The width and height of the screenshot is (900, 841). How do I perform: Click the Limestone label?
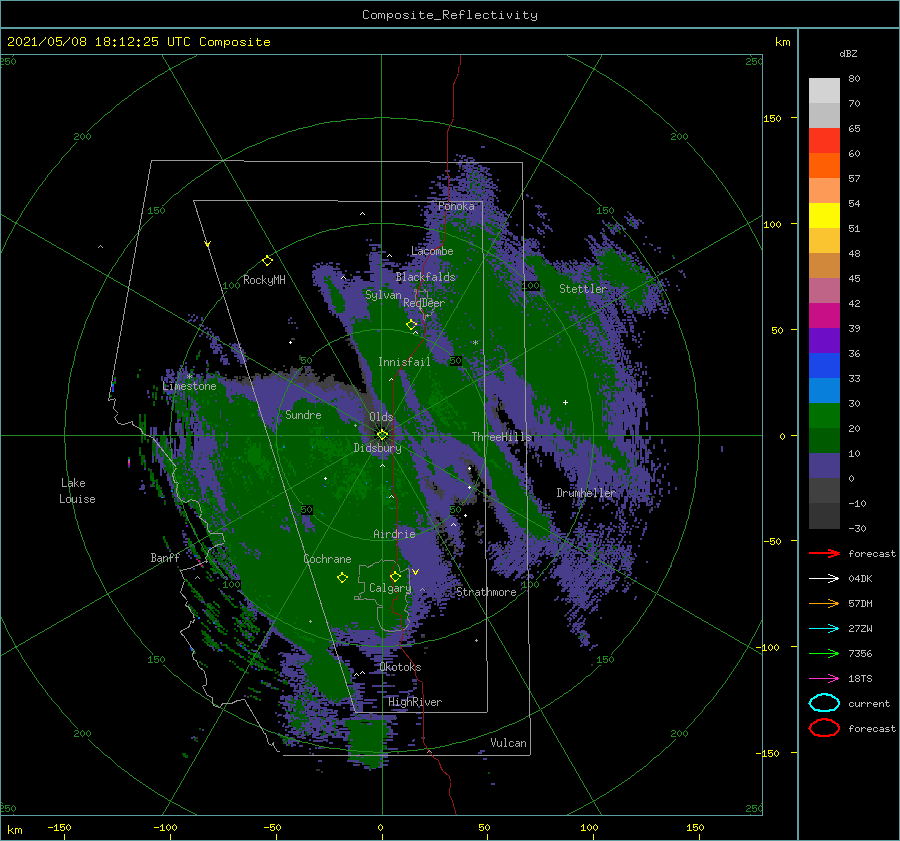(189, 386)
